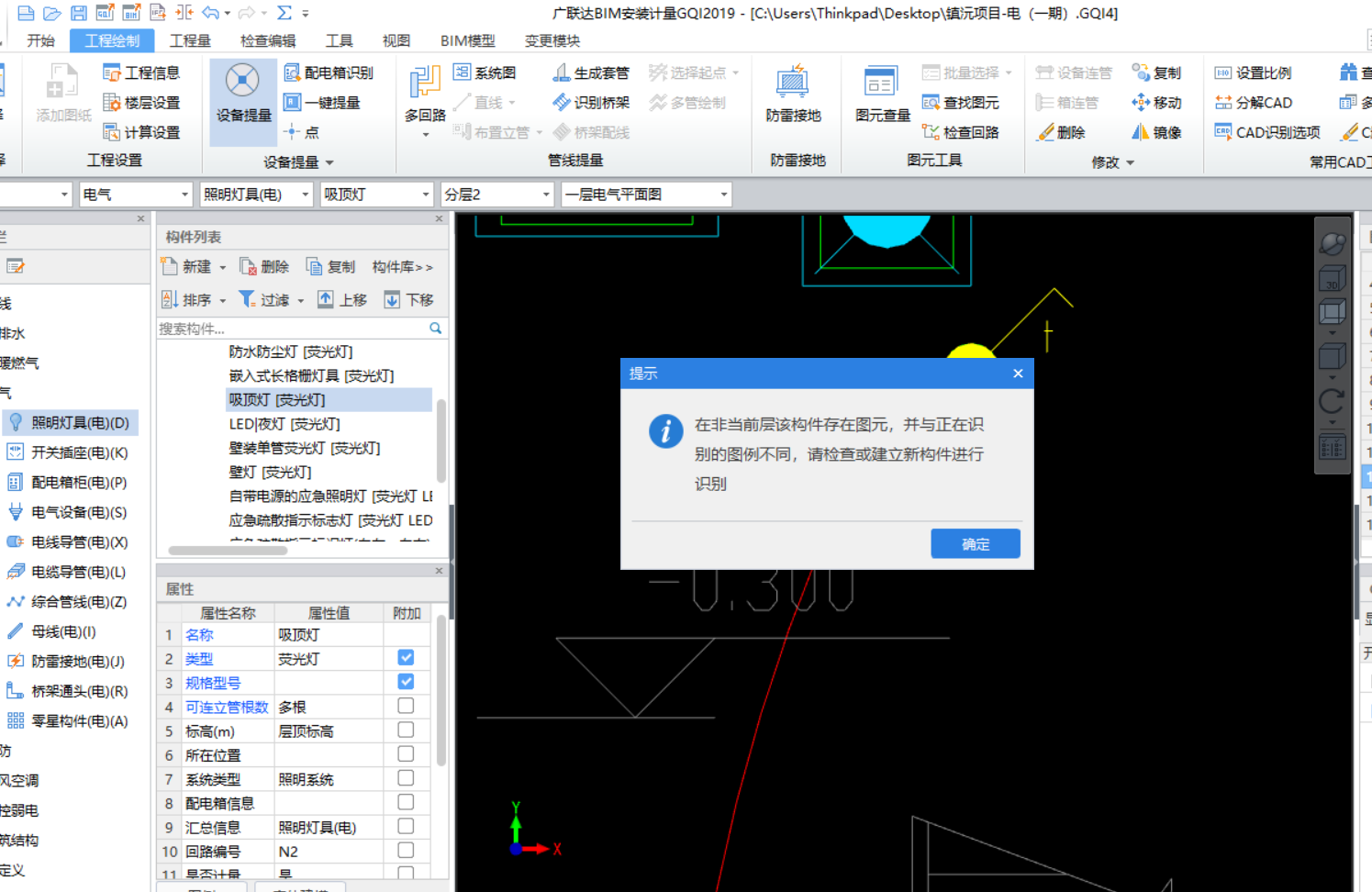Enable 汇总信息 附加 checkbox
1372x892 pixels.
406,826
